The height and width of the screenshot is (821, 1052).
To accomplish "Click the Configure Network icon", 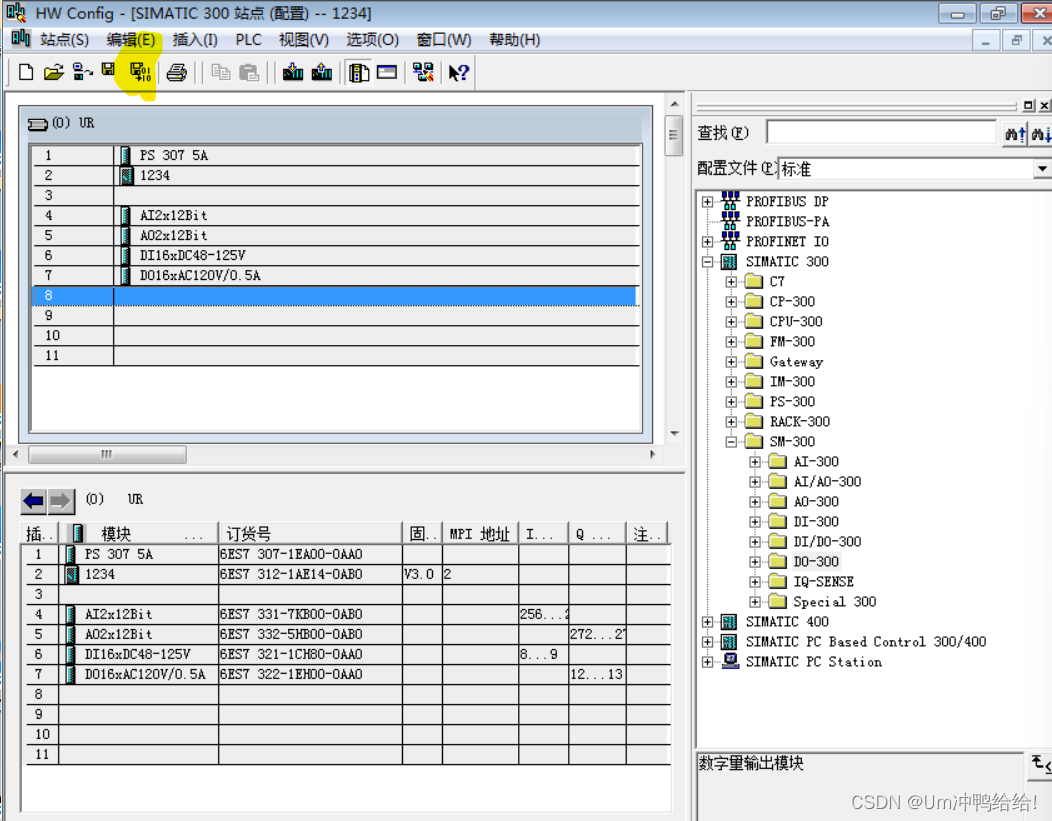I will click(423, 72).
